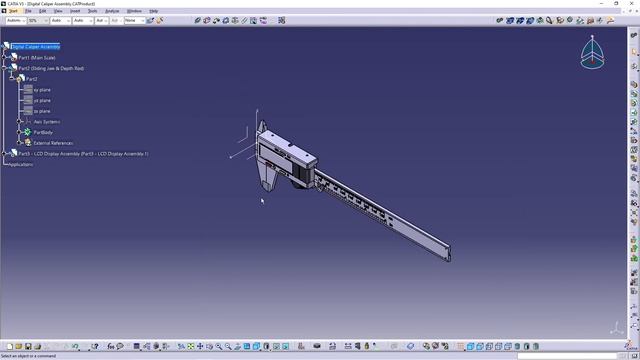Viewport: 640px width, 360px height.
Task: Toggle the Swap Visible Space icon
Action: [286, 346]
